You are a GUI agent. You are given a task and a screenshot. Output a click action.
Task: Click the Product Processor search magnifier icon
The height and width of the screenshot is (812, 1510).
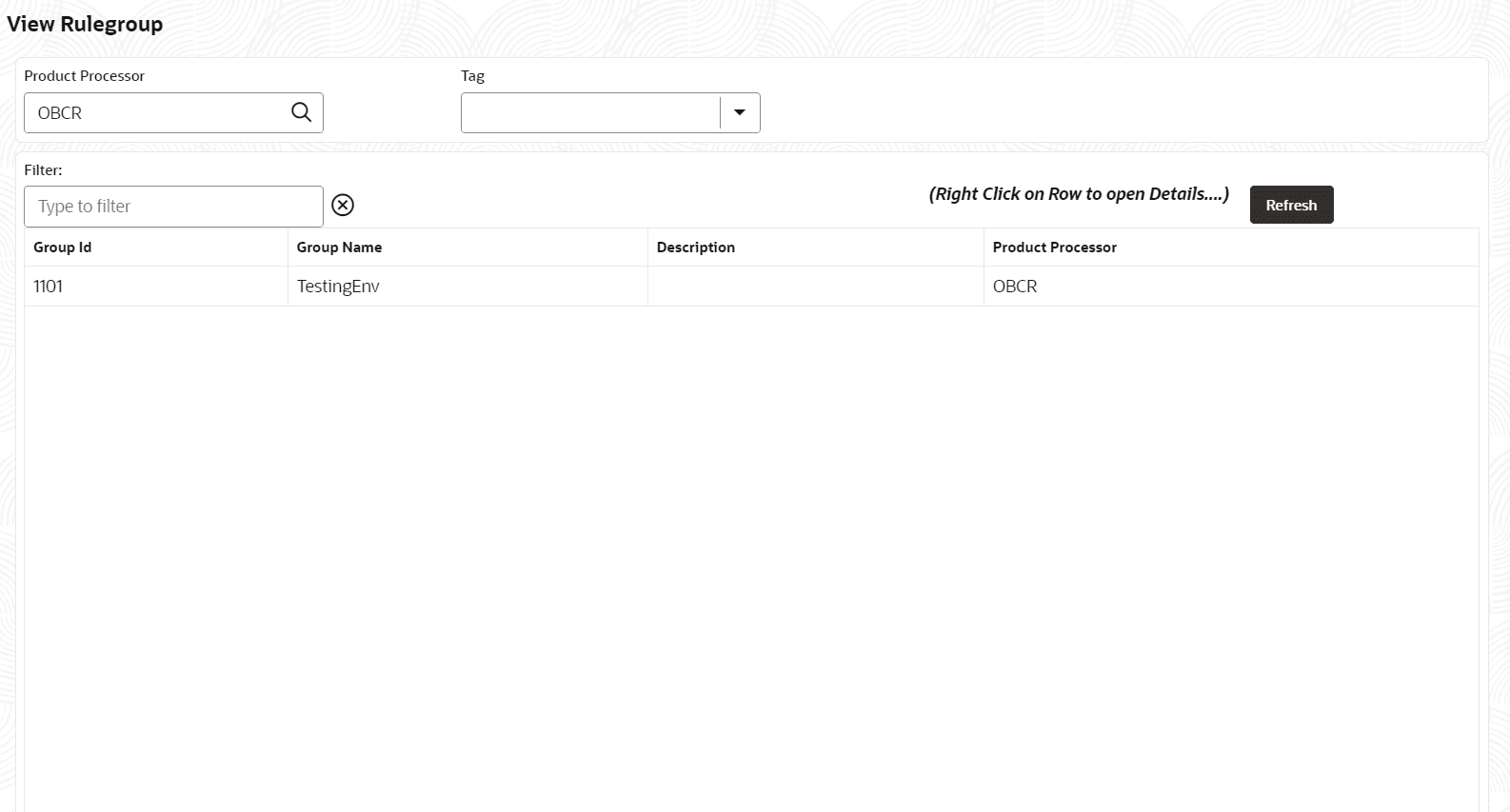[x=301, y=112]
